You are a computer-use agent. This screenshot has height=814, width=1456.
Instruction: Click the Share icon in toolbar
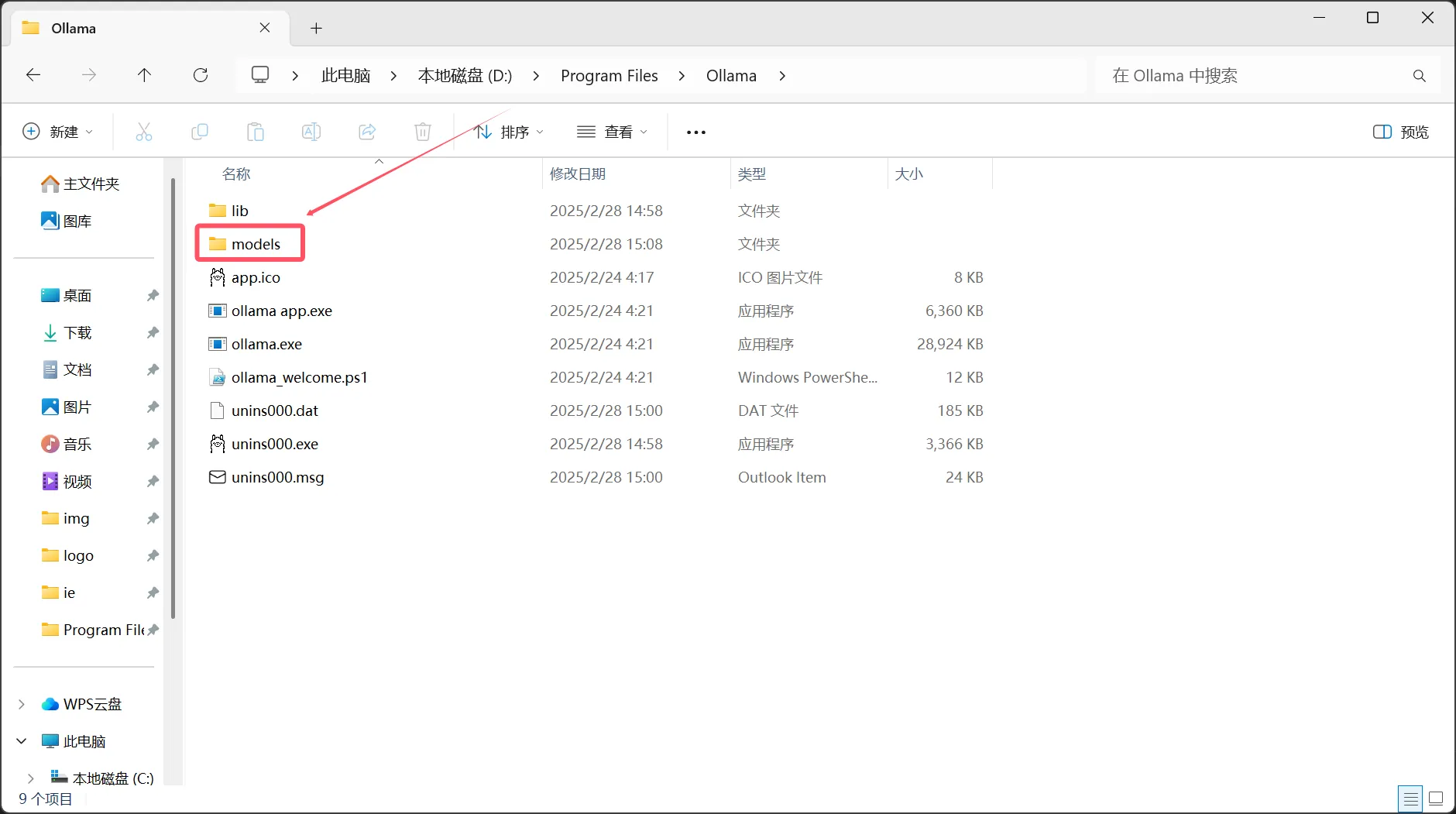tap(367, 132)
